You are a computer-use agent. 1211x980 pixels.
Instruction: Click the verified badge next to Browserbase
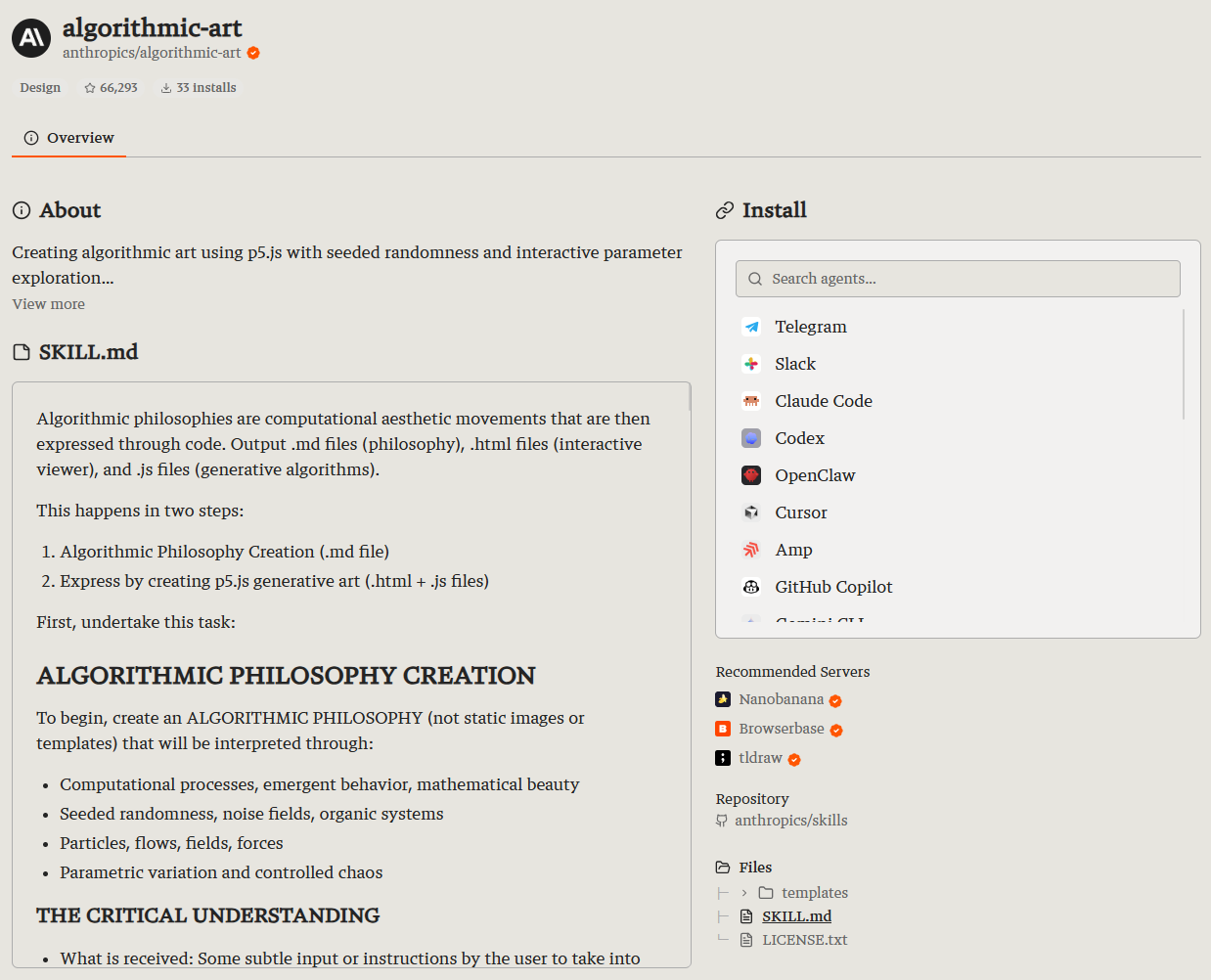pos(836,730)
